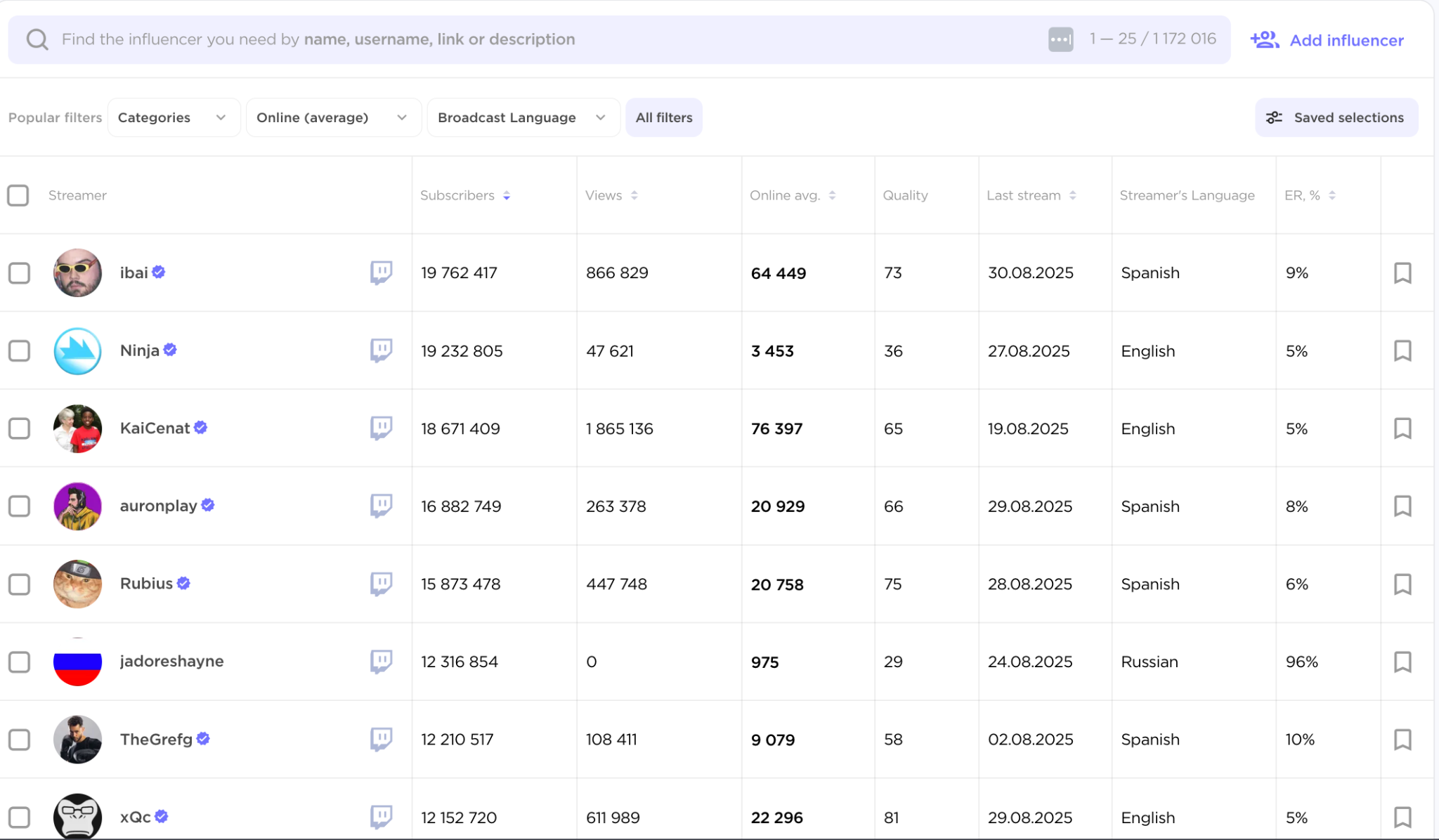Image resolution: width=1439 pixels, height=840 pixels.
Task: Click the Add influencer button
Action: 1327,40
